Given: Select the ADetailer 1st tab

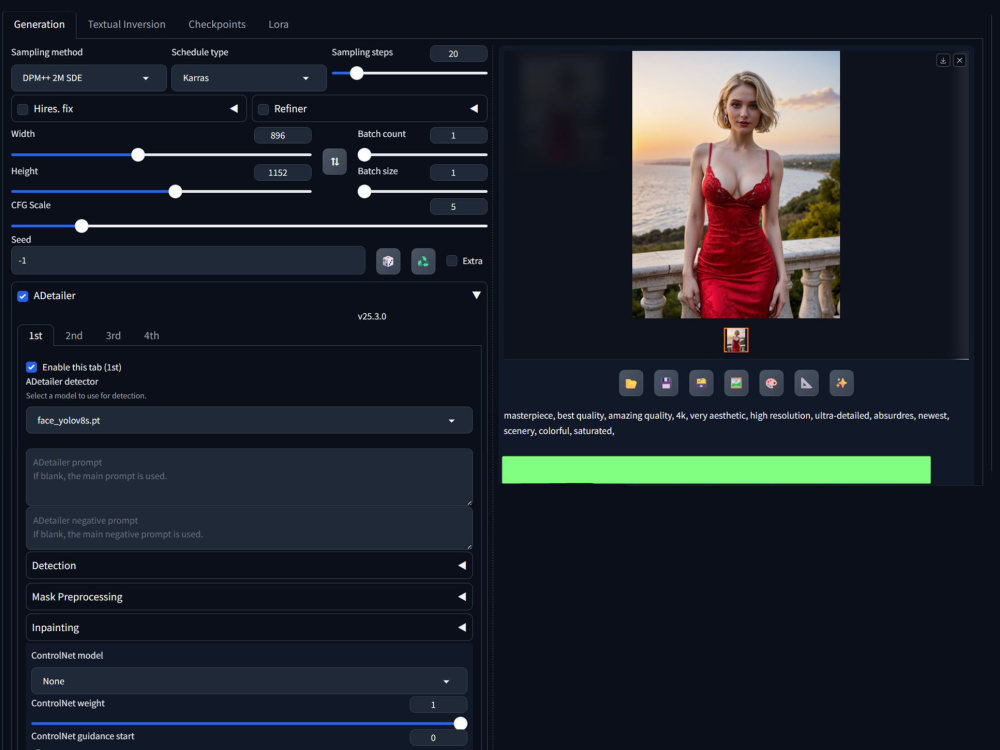Looking at the screenshot, I should [x=36, y=335].
